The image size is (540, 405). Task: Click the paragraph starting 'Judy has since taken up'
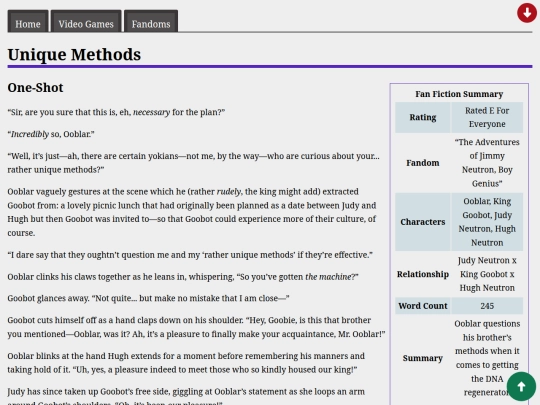pos(186,396)
